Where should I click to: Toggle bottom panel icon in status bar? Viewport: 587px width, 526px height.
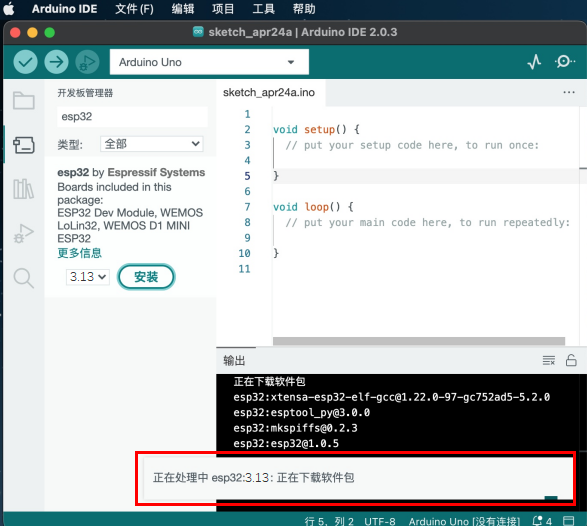(569, 521)
